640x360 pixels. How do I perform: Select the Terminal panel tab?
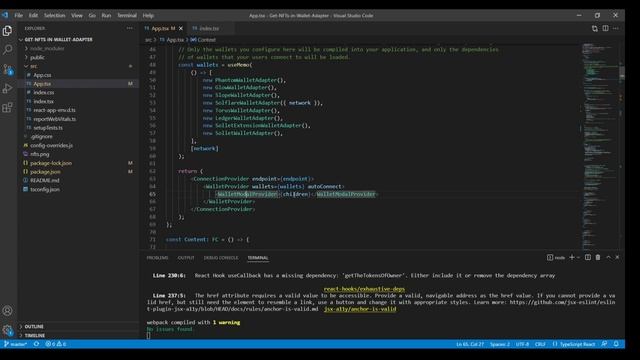(x=258, y=258)
